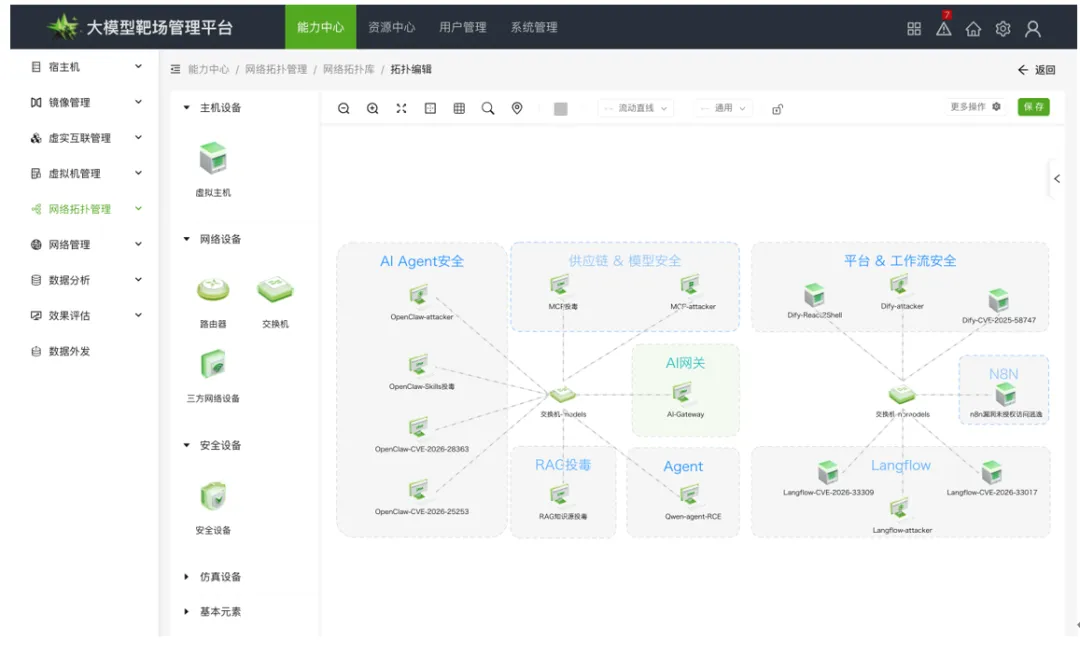Select OpenClaw-Skills投毒 node on canvas
Screen dimensions: 1080x655
coord(418,364)
